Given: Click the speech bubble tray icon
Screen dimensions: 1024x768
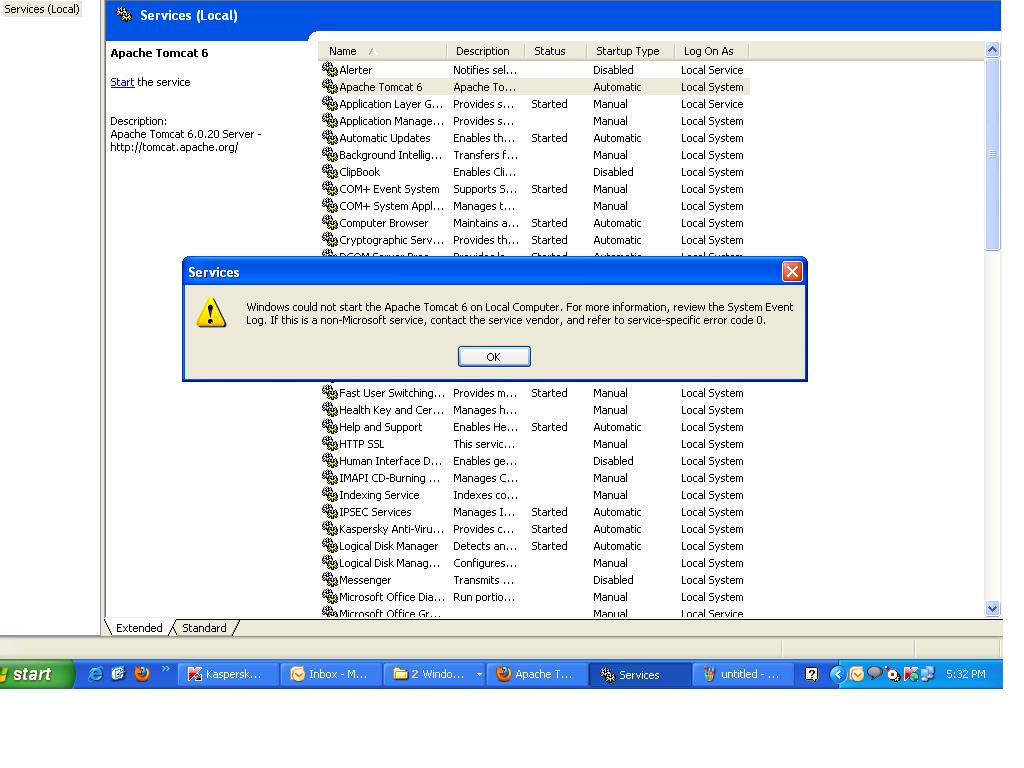Looking at the screenshot, I should pos(874,673).
